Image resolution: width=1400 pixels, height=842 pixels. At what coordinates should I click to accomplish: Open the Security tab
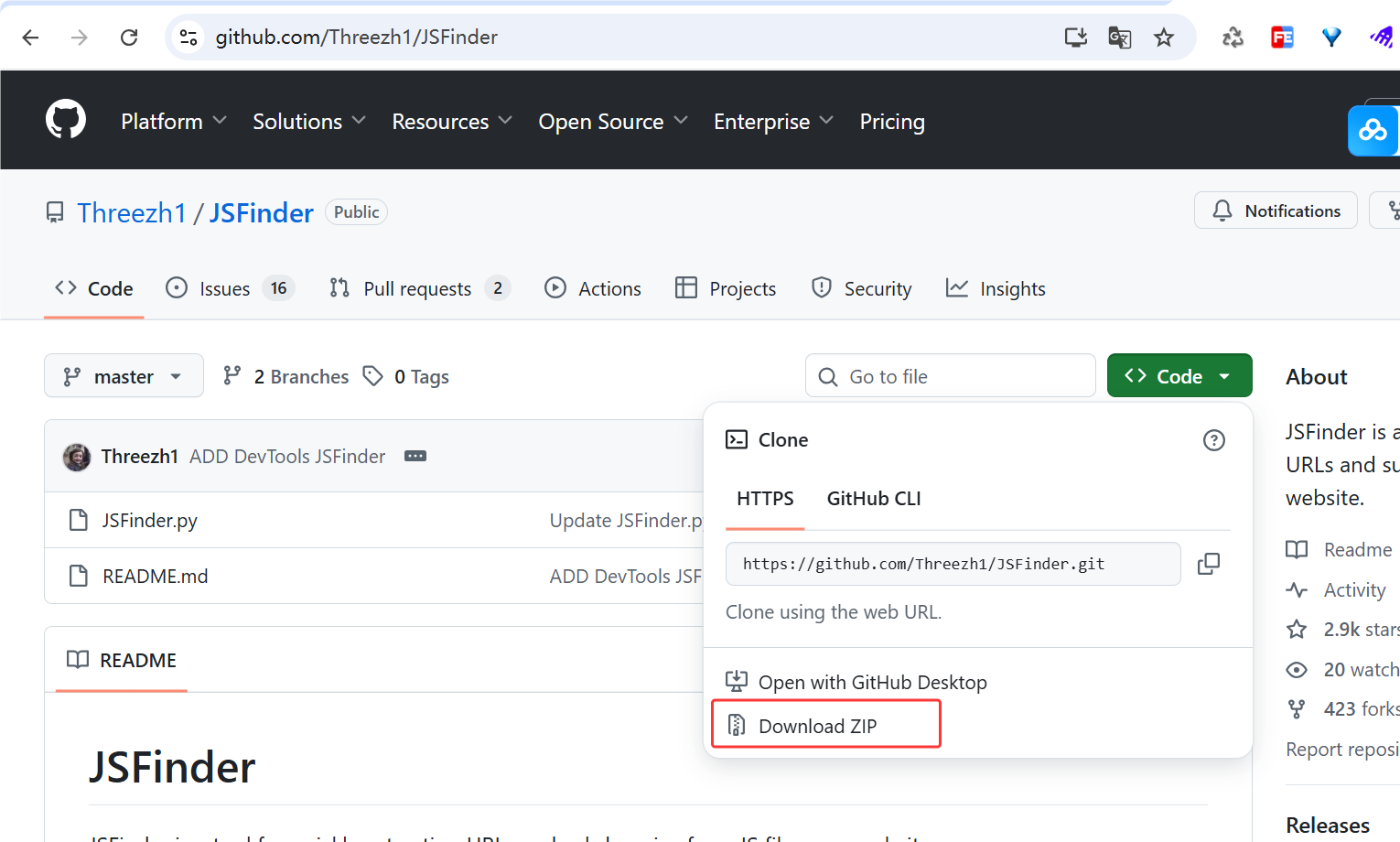[862, 289]
